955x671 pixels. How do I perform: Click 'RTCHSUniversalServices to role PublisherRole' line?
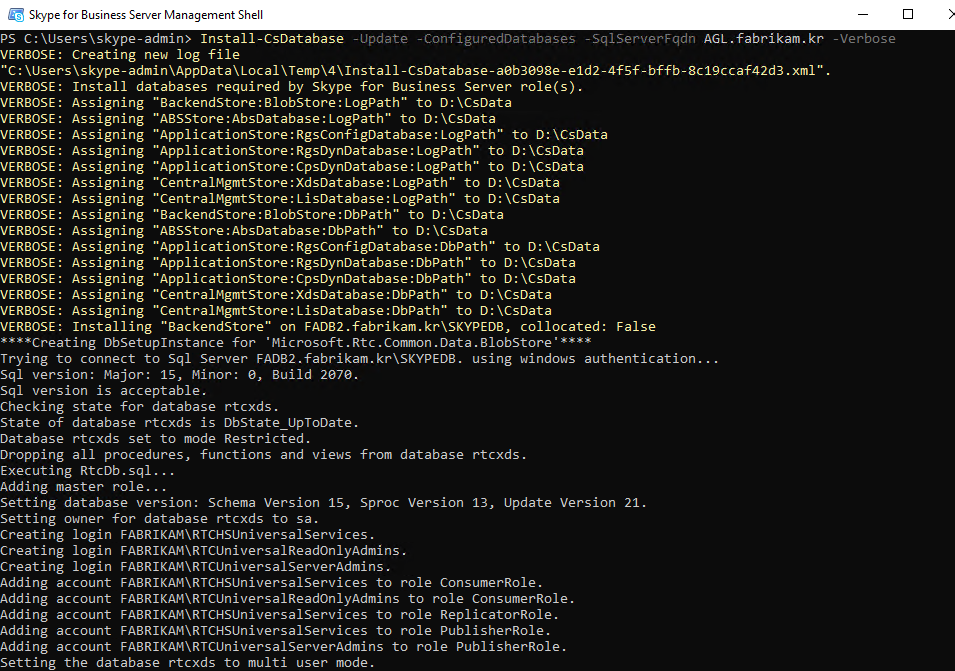(276, 630)
